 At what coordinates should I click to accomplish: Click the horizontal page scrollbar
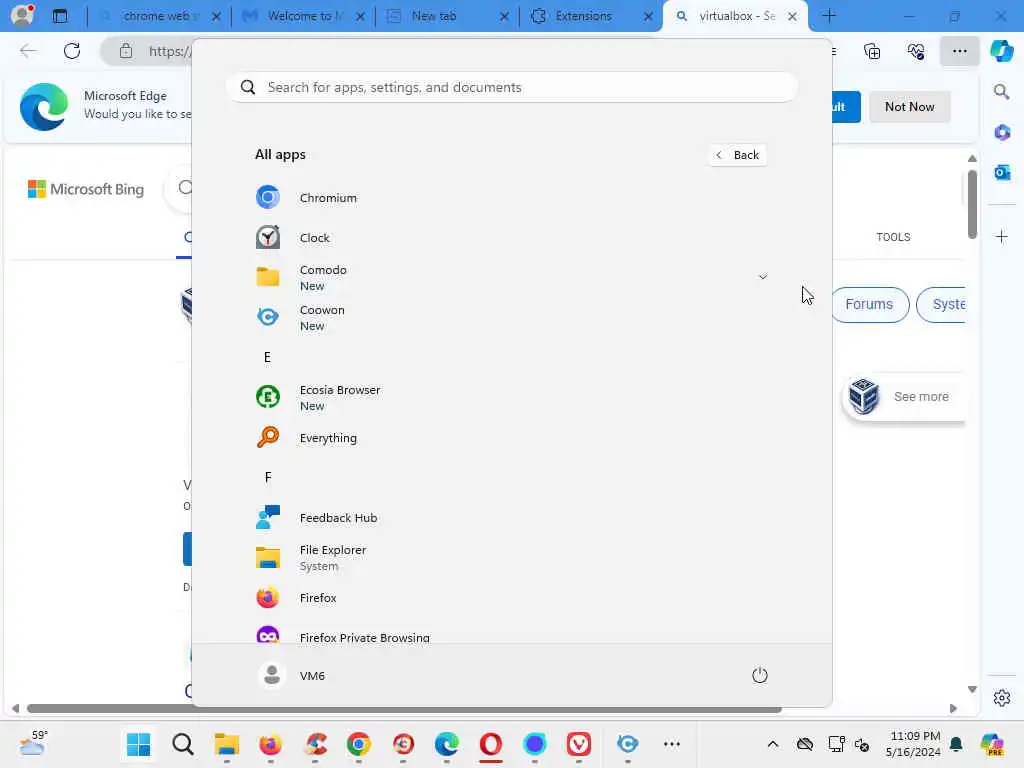[404, 709]
